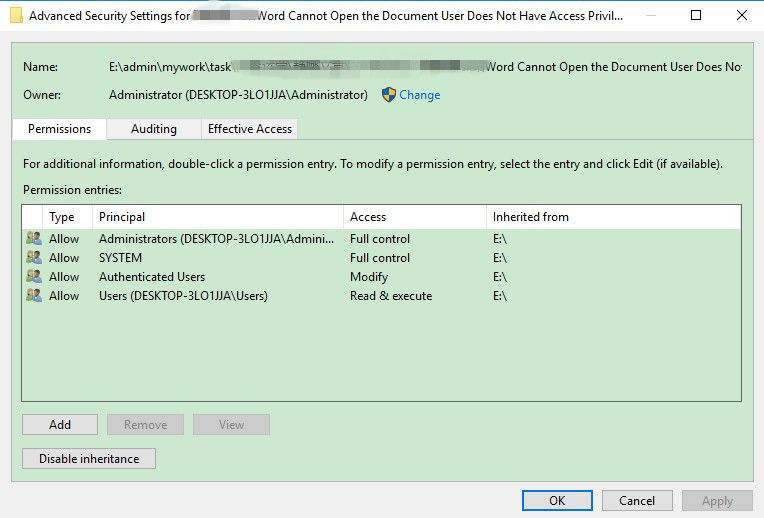Select the SYSTEM permission entry
This screenshot has width=764, height=518.
click(381, 258)
